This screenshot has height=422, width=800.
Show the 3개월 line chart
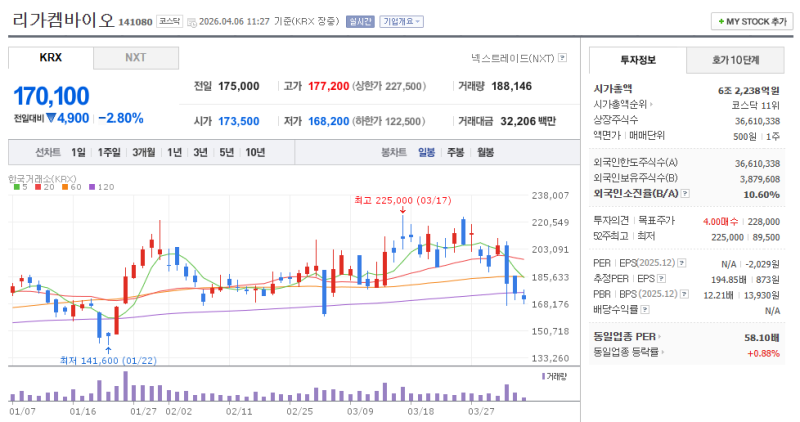143,152
